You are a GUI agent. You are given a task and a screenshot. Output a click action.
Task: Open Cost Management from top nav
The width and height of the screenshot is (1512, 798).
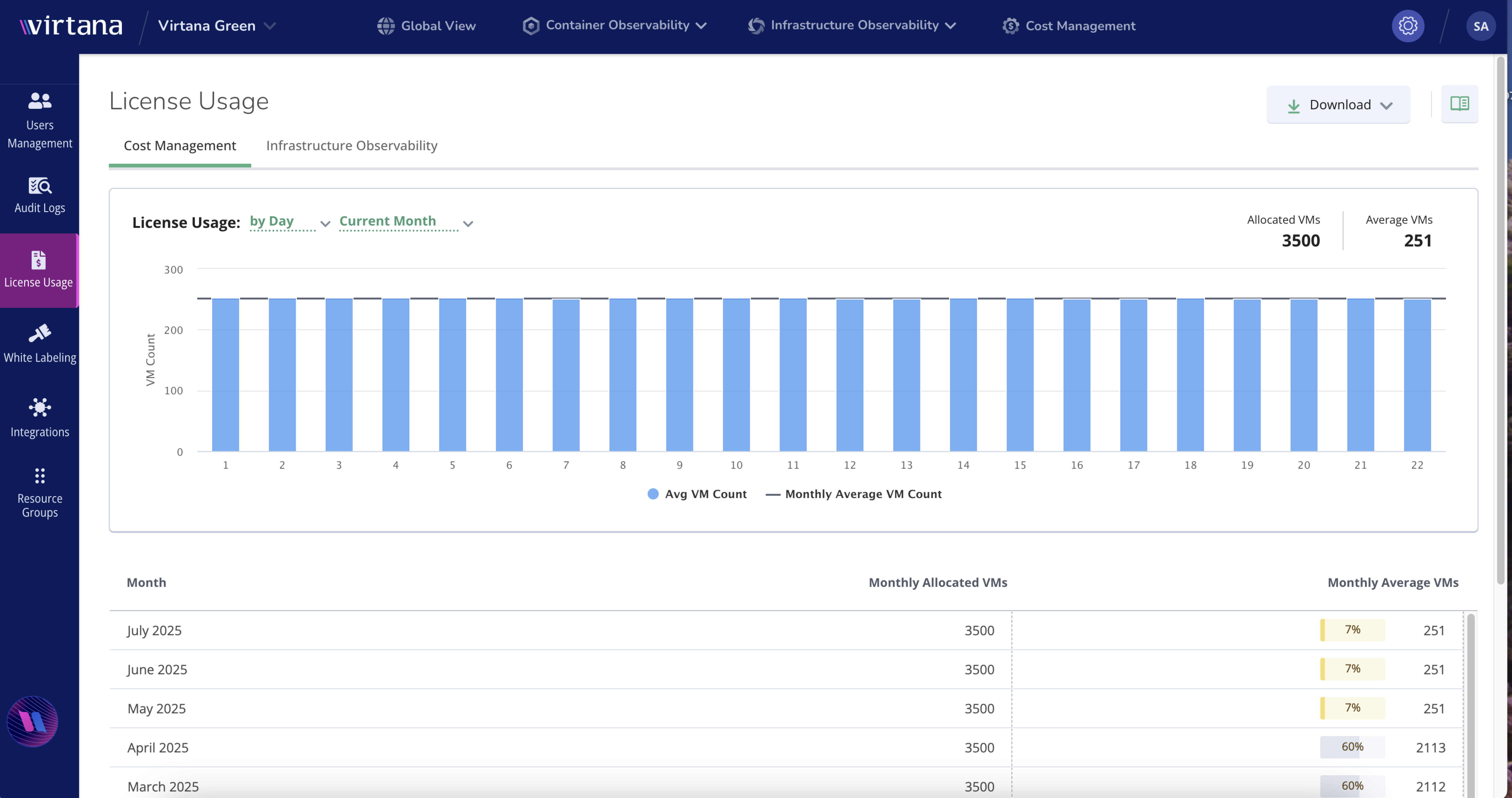[x=1069, y=26]
